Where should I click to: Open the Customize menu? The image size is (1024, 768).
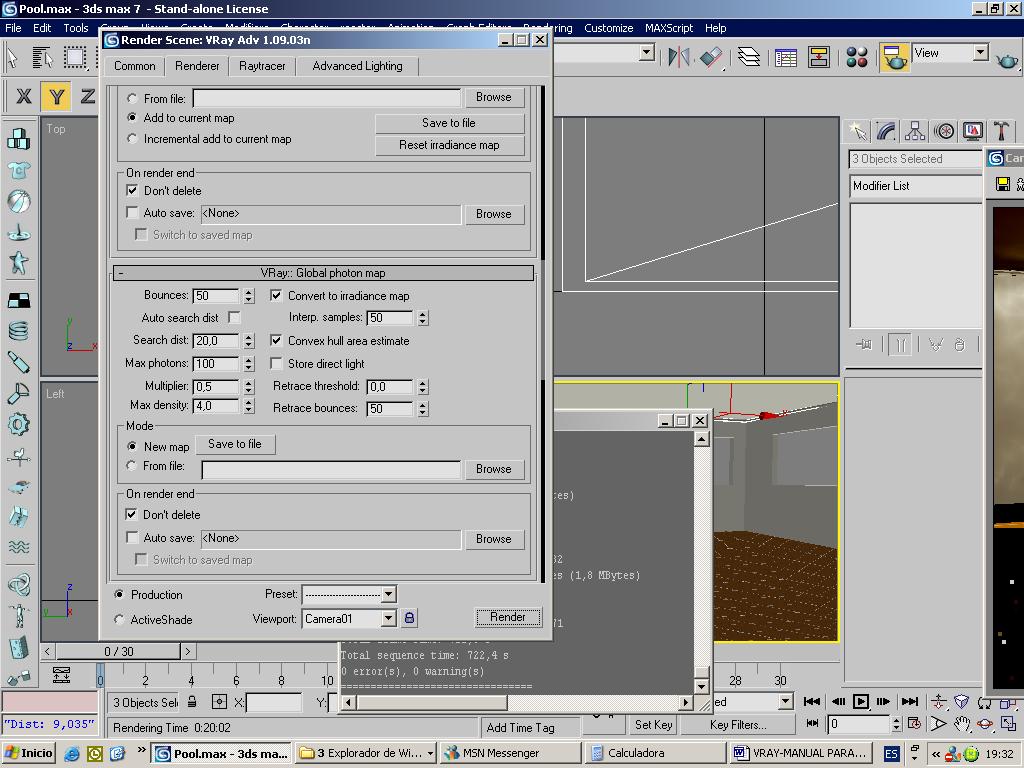(x=608, y=28)
